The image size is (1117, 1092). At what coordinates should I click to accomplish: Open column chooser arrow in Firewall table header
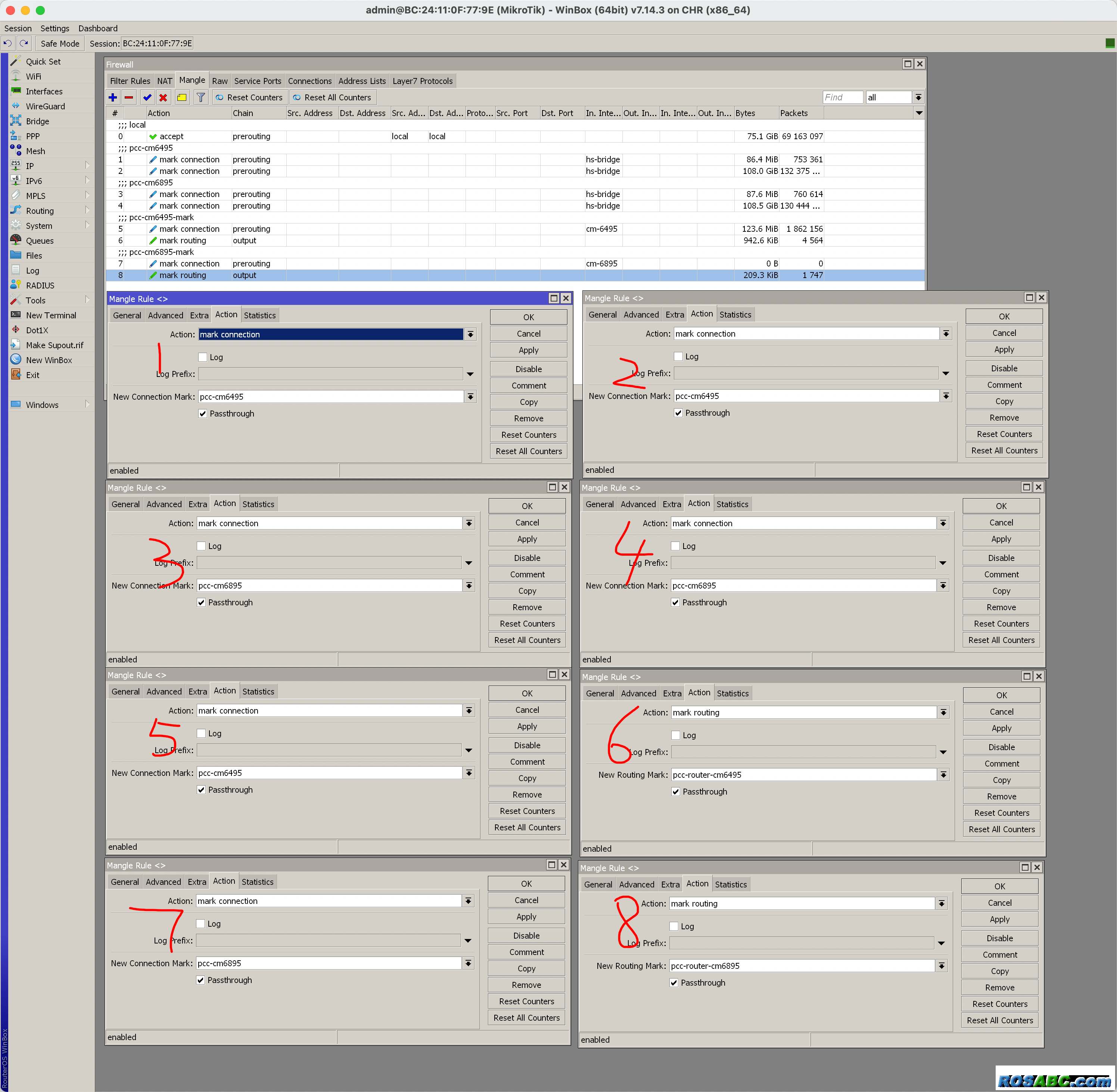[919, 113]
